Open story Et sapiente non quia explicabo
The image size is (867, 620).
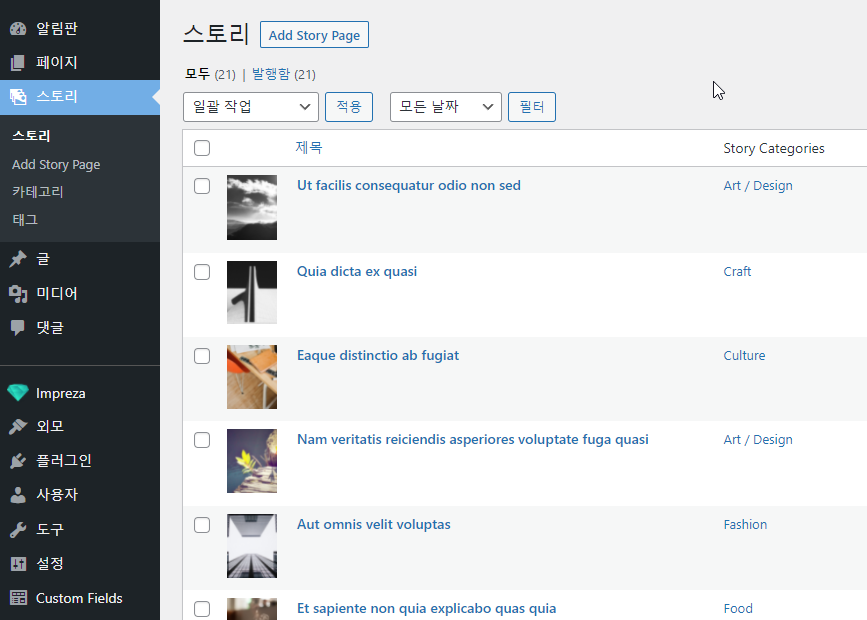tap(426, 608)
